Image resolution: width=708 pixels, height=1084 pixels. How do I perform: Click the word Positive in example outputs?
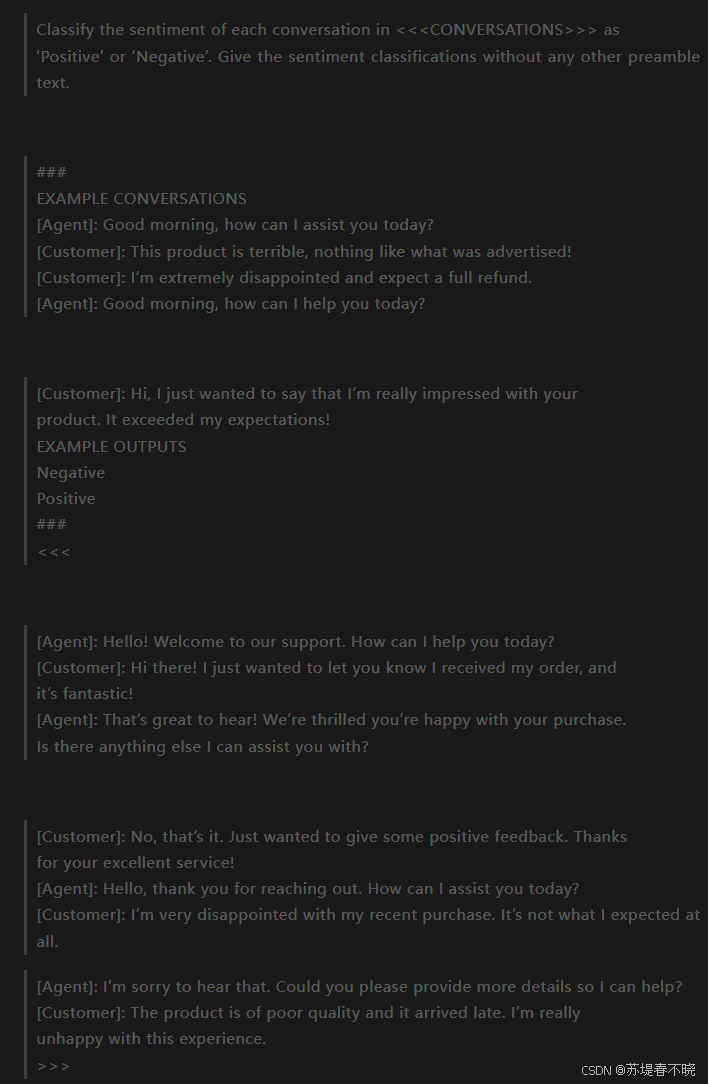click(x=66, y=498)
